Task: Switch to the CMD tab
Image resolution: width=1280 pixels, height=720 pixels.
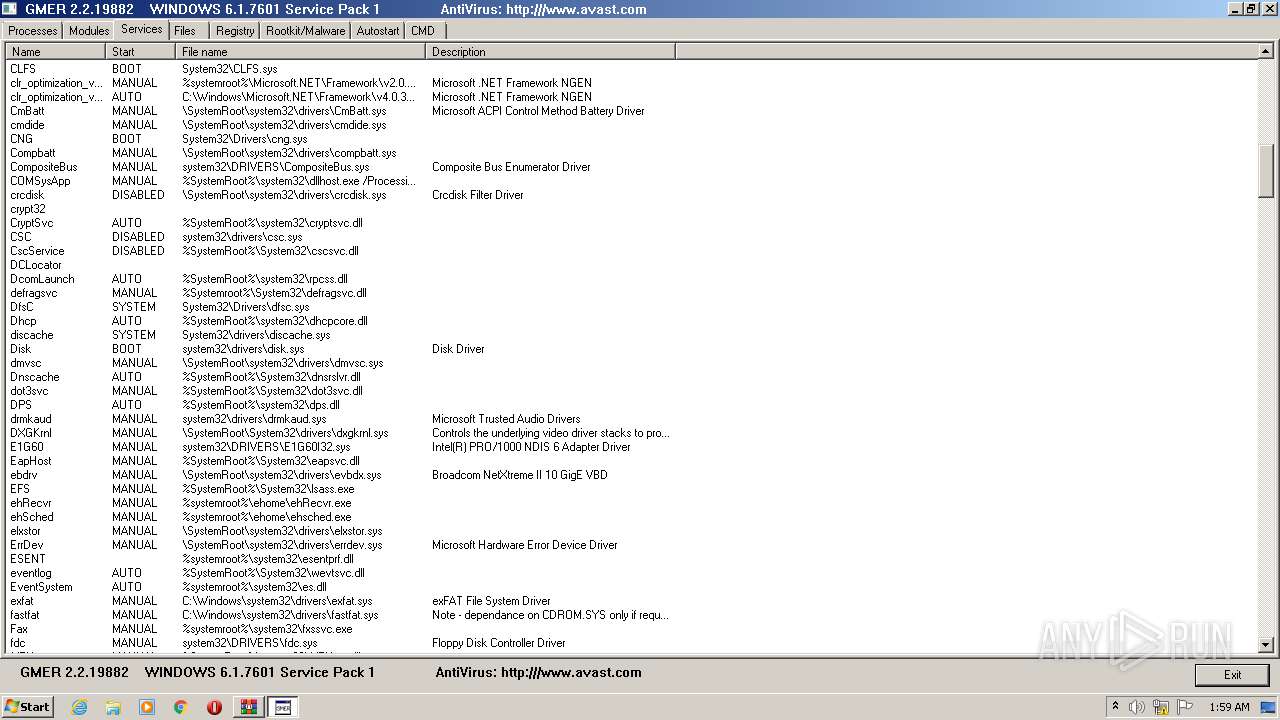Action: [423, 31]
